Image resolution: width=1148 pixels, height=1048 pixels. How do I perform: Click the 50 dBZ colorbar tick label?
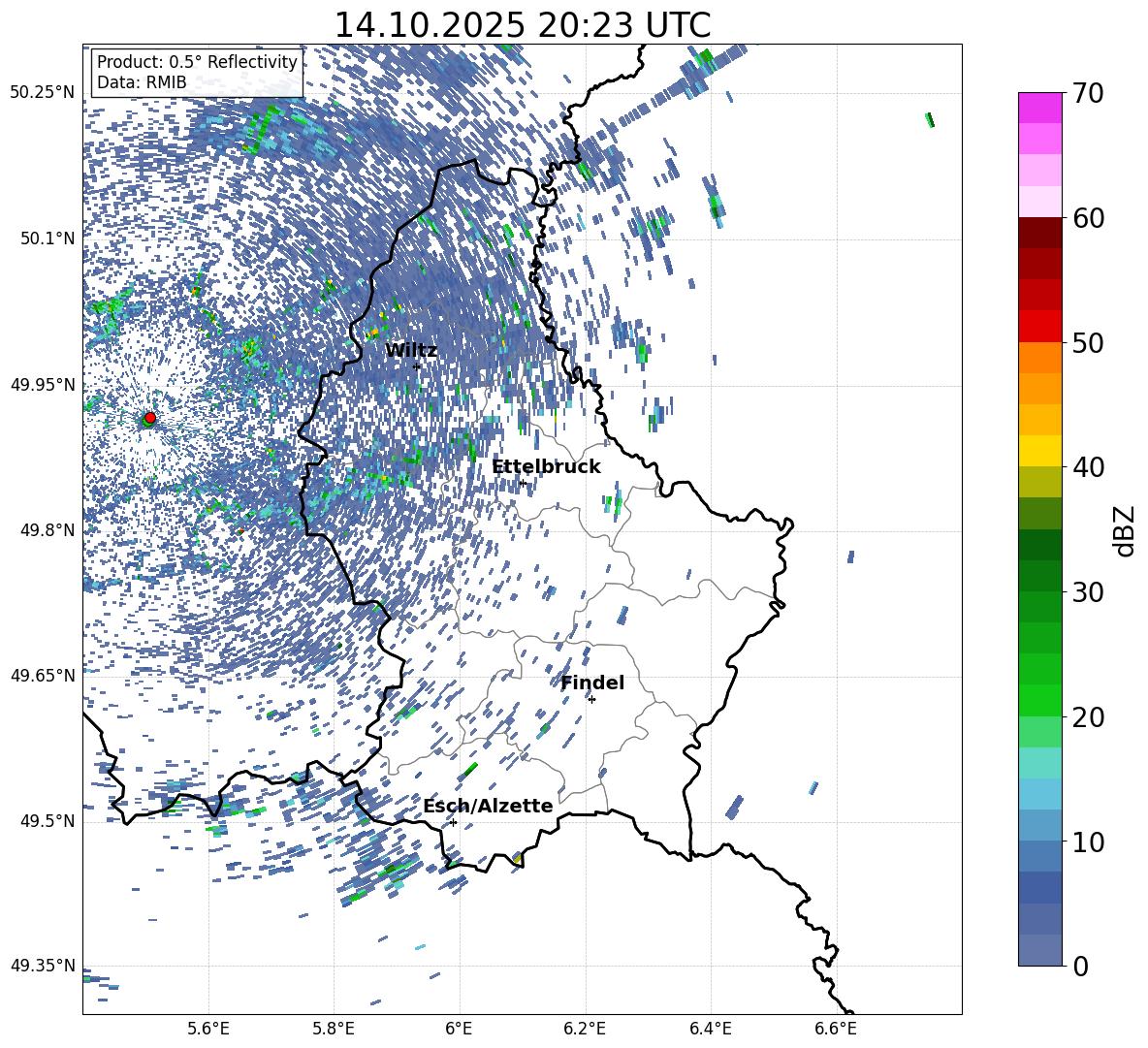click(1088, 342)
